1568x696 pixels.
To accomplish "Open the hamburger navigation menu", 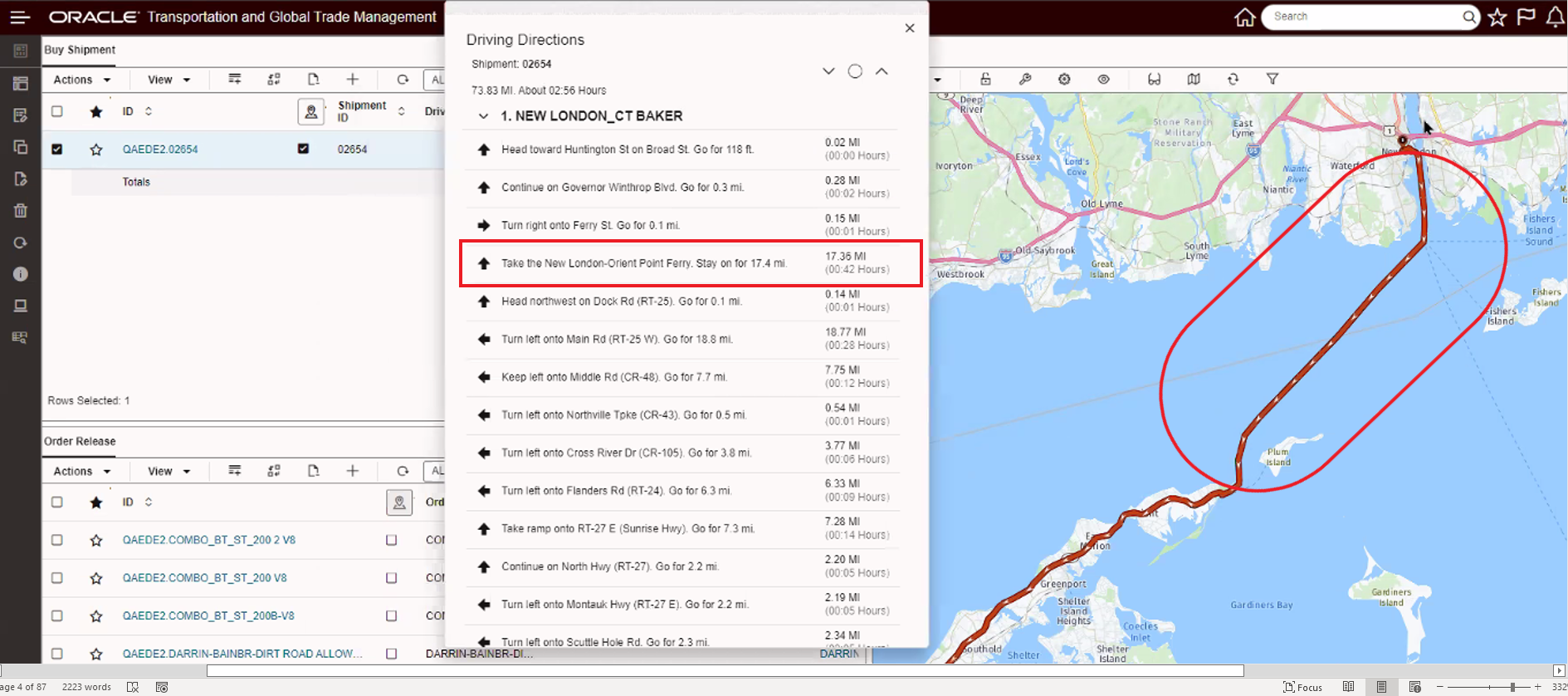I will pyautogui.click(x=20, y=17).
